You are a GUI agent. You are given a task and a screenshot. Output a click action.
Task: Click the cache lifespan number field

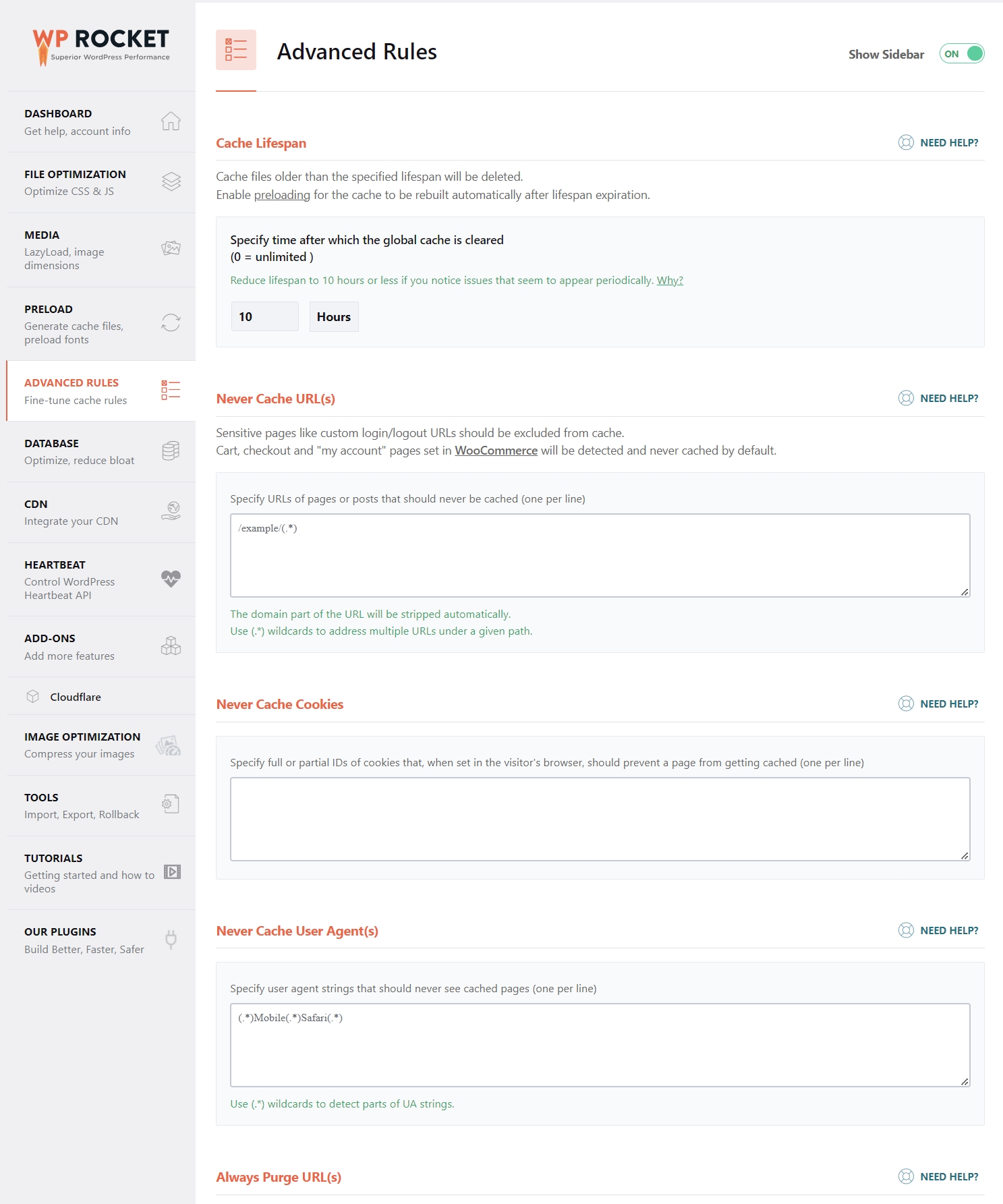tap(264, 316)
